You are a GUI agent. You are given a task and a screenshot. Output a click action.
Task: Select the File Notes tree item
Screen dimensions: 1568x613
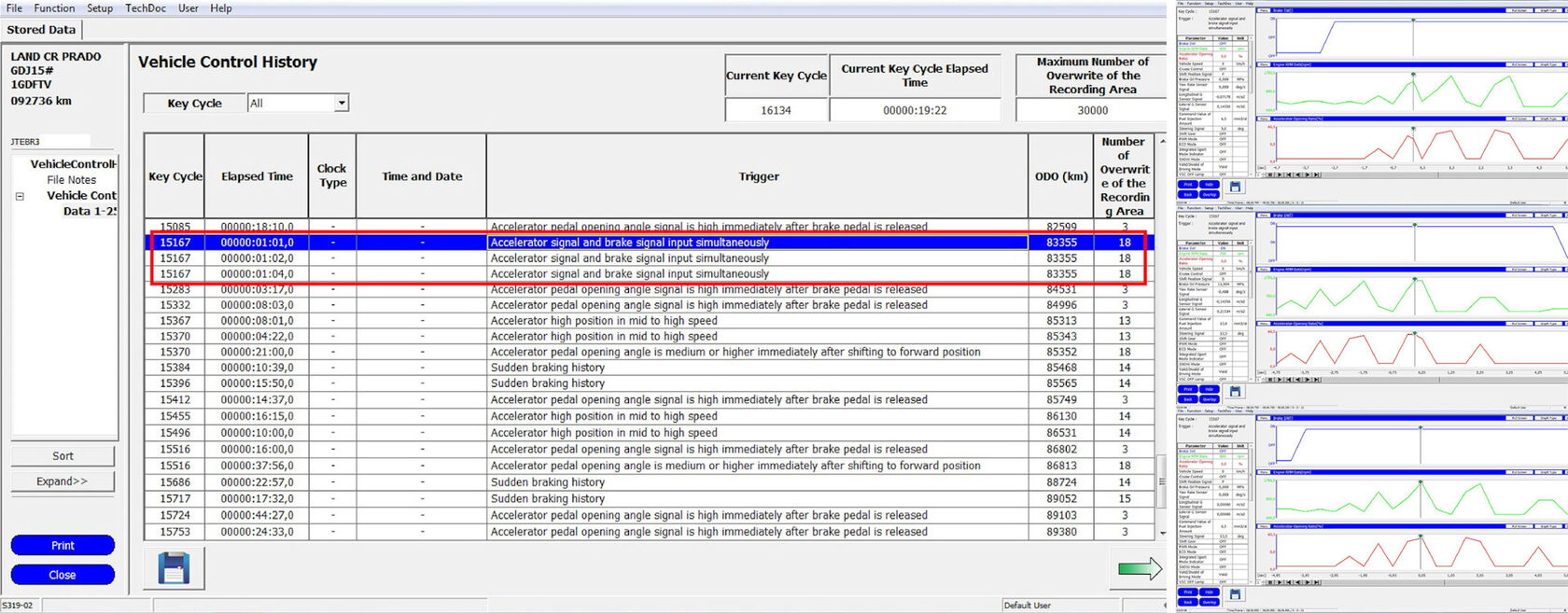(72, 180)
